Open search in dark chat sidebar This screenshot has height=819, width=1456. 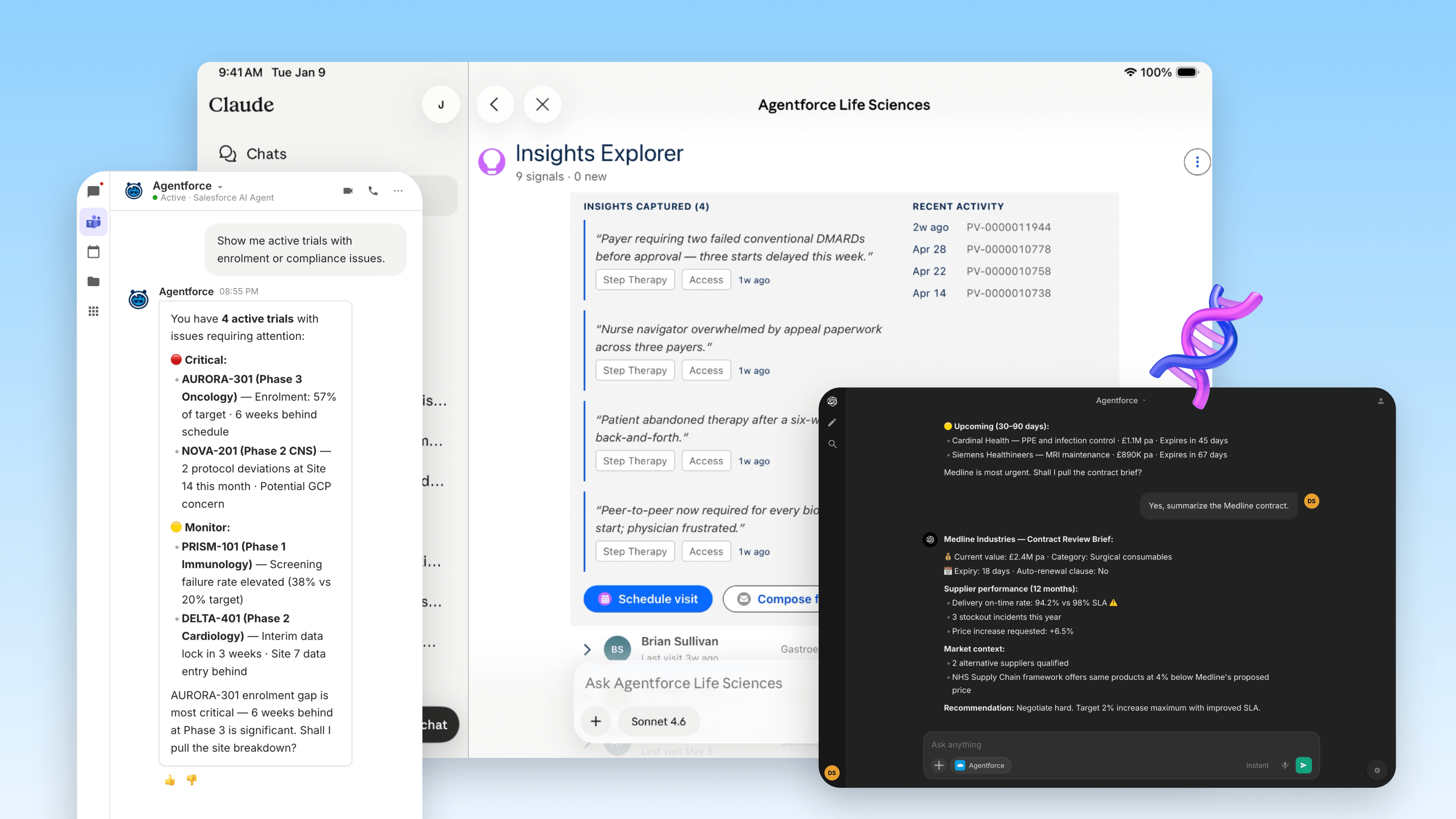pos(833,444)
